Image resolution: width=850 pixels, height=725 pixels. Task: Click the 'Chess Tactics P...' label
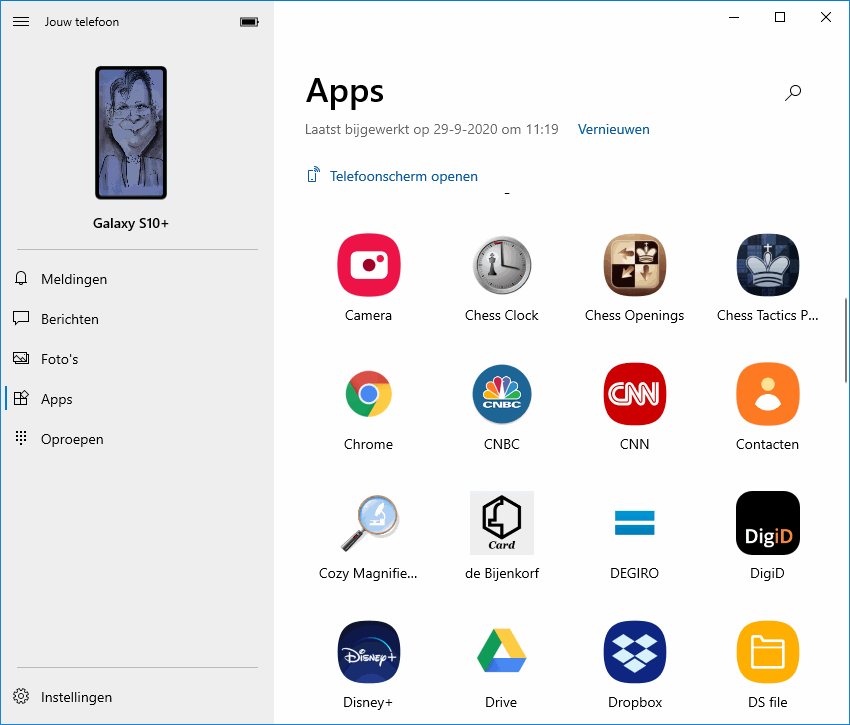(x=768, y=316)
